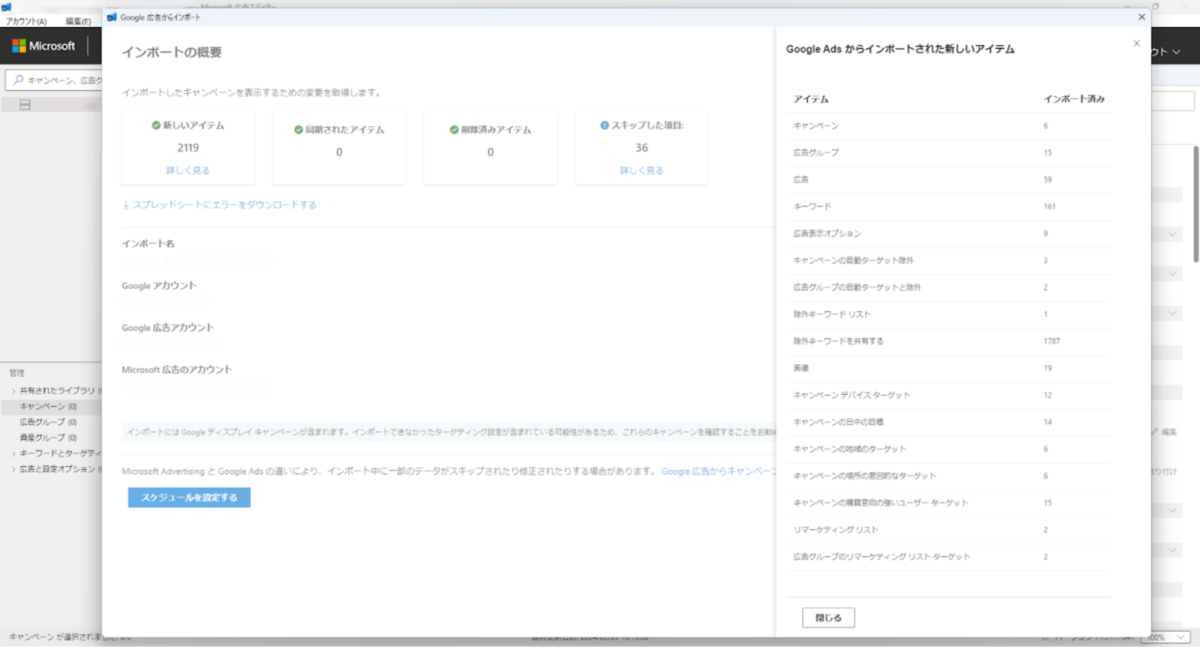The height and width of the screenshot is (647, 1200).
Task: Close the new items side panel with X
Action: (x=1136, y=43)
